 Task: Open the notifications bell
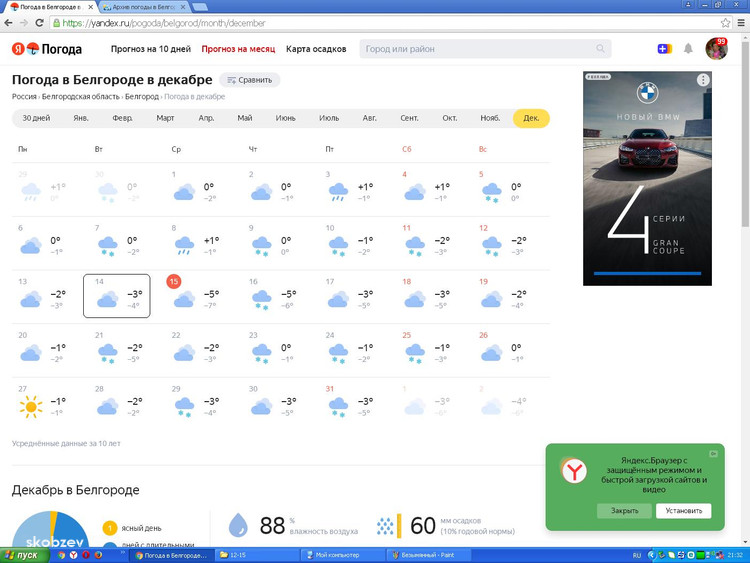[688, 48]
